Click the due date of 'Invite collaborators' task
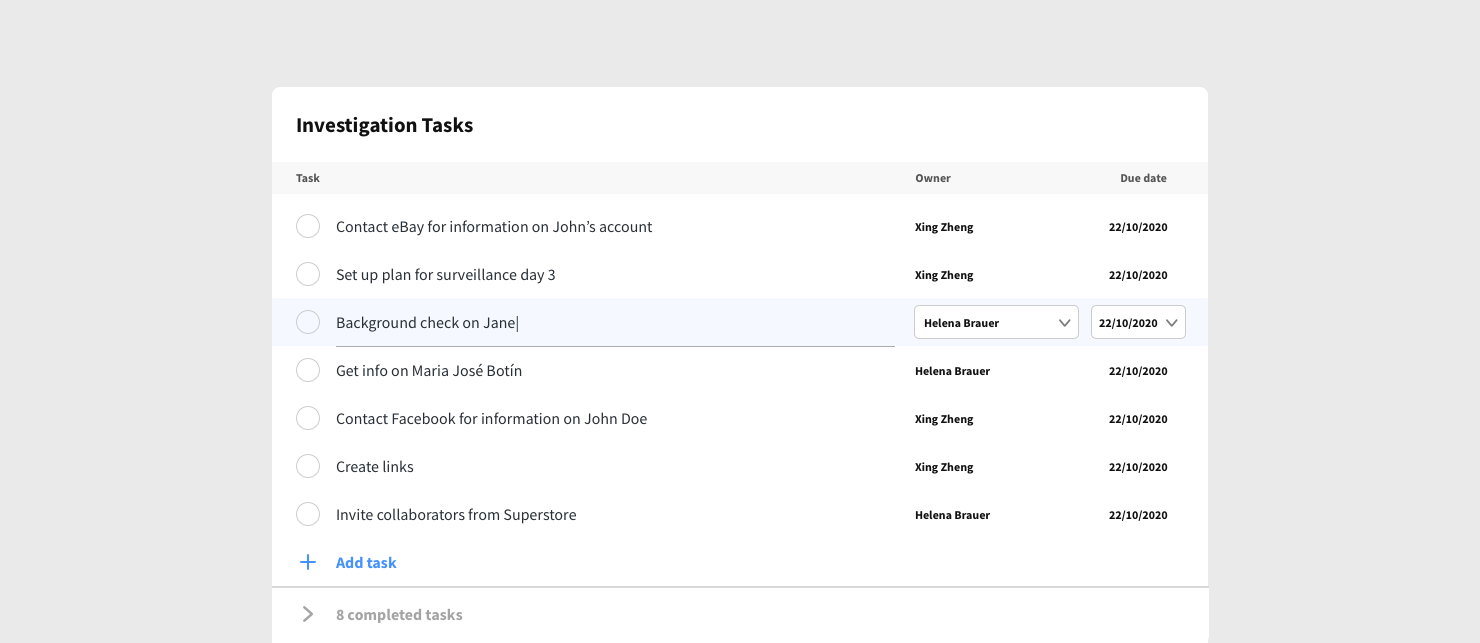The height and width of the screenshot is (643, 1480). (1138, 515)
